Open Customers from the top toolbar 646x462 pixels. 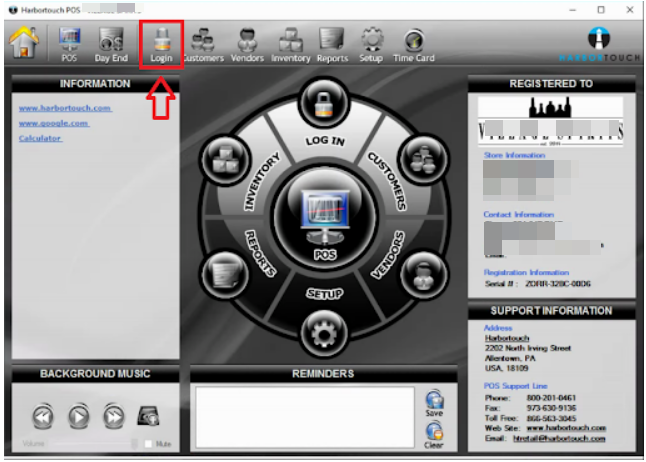(203, 45)
